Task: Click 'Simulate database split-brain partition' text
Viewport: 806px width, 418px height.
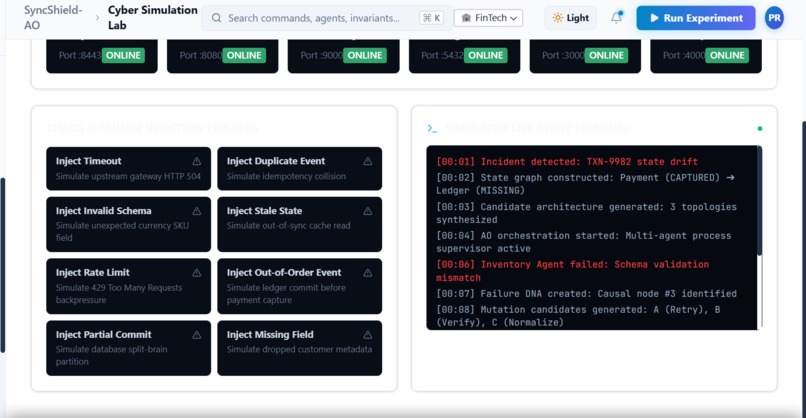Action: click(112, 355)
